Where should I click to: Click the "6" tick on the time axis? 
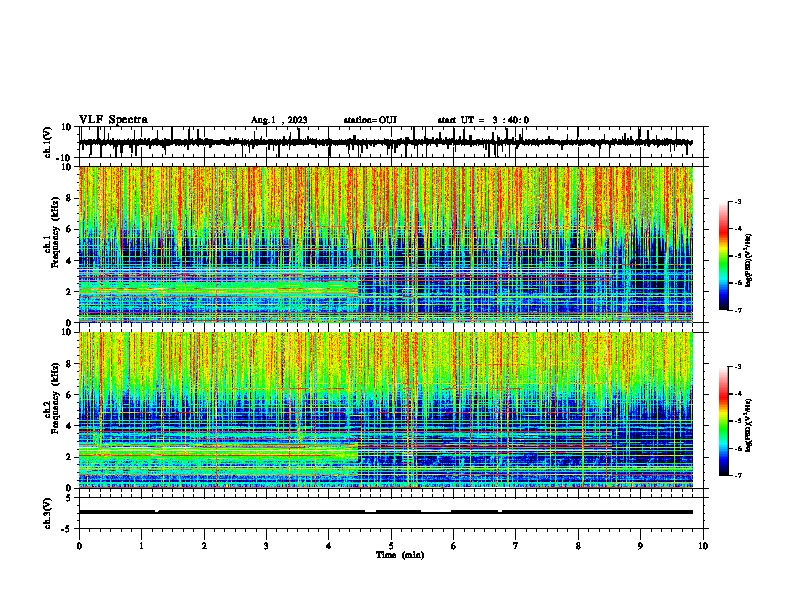pyautogui.click(x=453, y=546)
